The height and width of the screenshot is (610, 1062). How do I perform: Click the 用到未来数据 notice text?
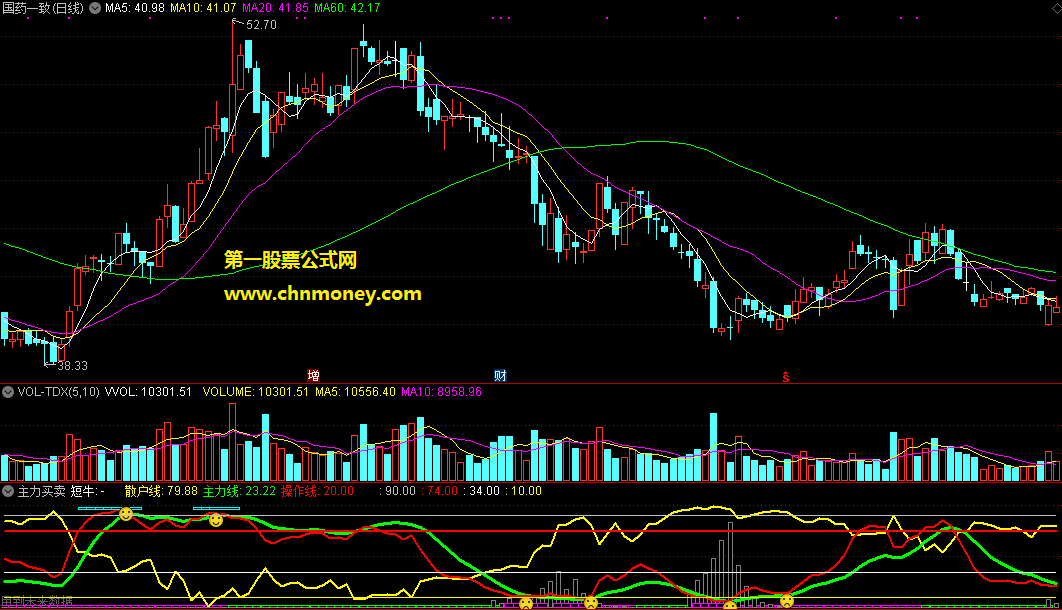(37, 602)
